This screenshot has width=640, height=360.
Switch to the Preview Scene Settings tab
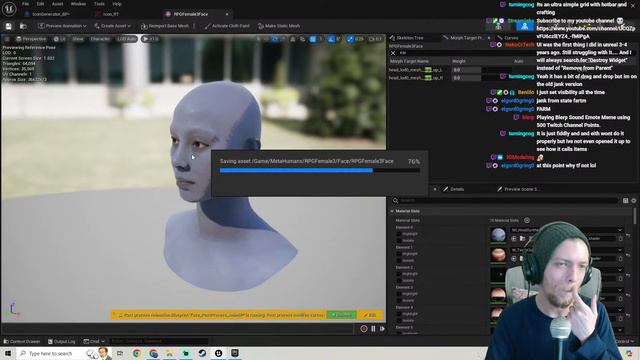(518, 189)
